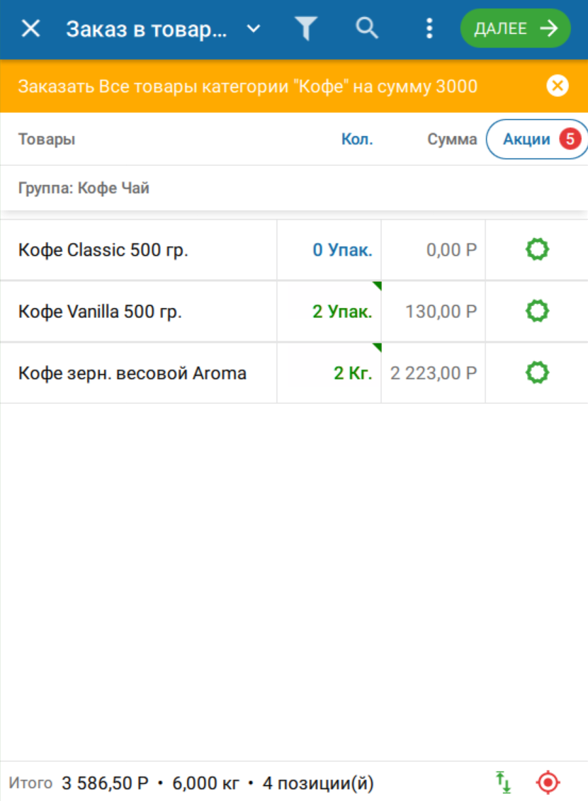588x801 pixels.
Task: Click the ДАЛЕЕ next button
Action: 515,29
